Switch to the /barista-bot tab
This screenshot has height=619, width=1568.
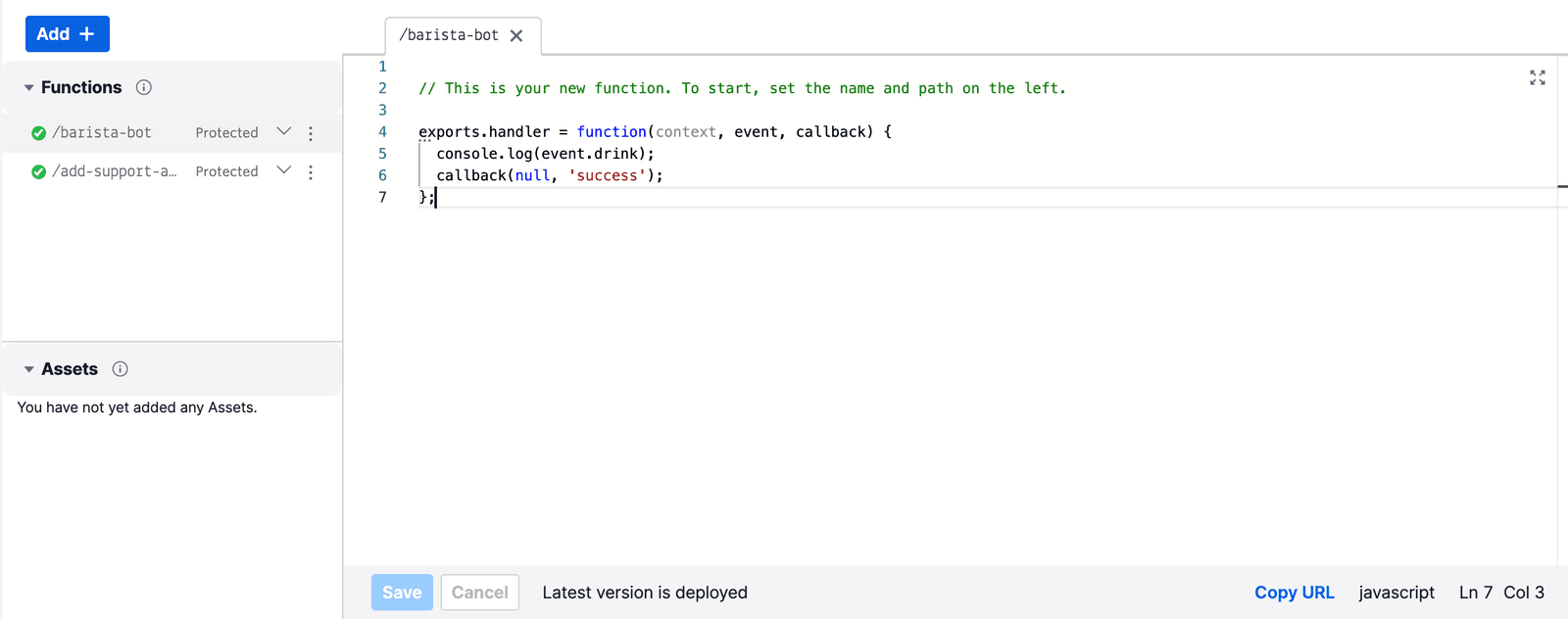(449, 35)
